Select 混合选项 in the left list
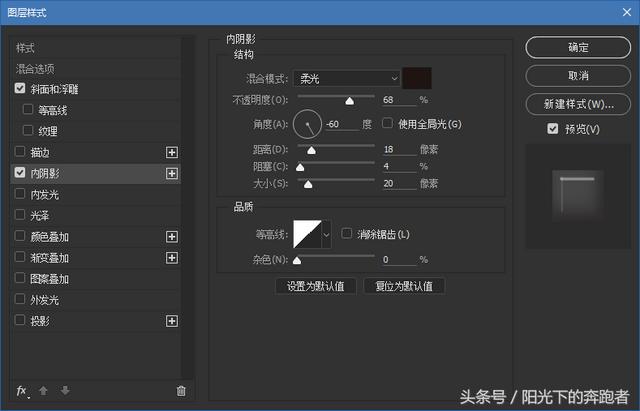Viewport: 640px width, 411px height. click(95, 69)
